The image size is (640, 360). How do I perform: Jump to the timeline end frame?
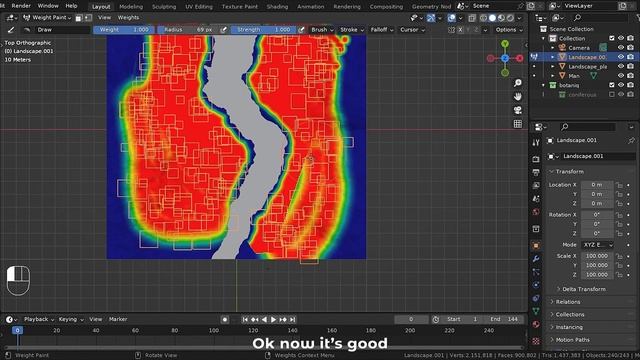[x=292, y=320]
